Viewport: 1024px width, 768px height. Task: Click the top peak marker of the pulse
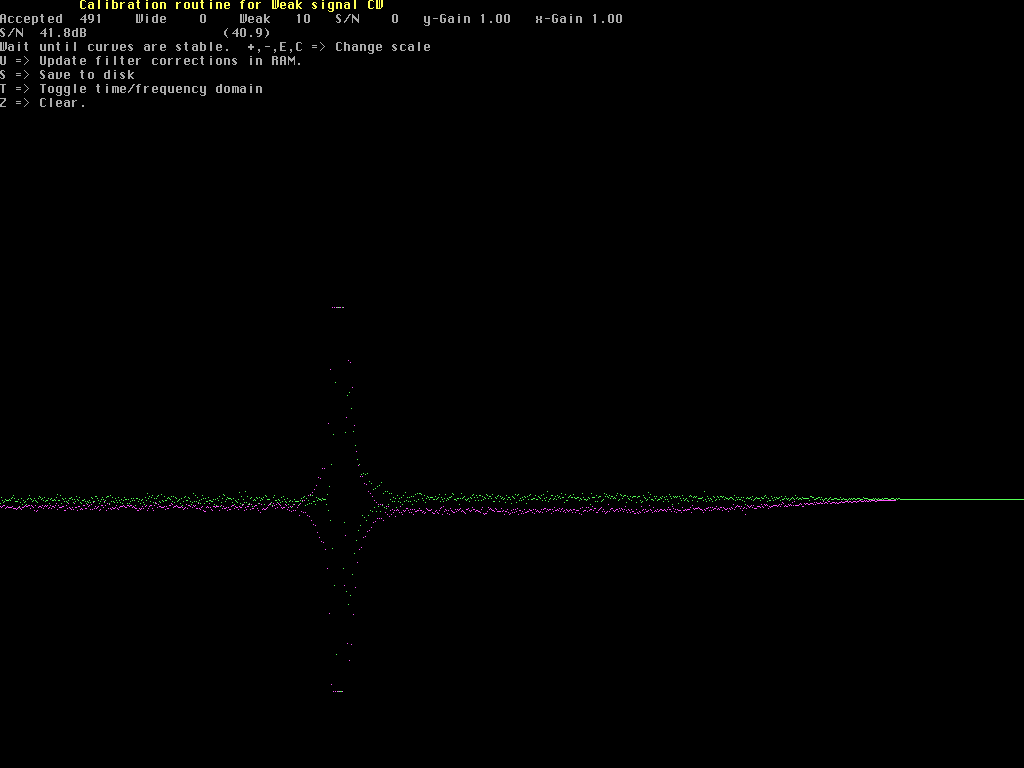338,308
